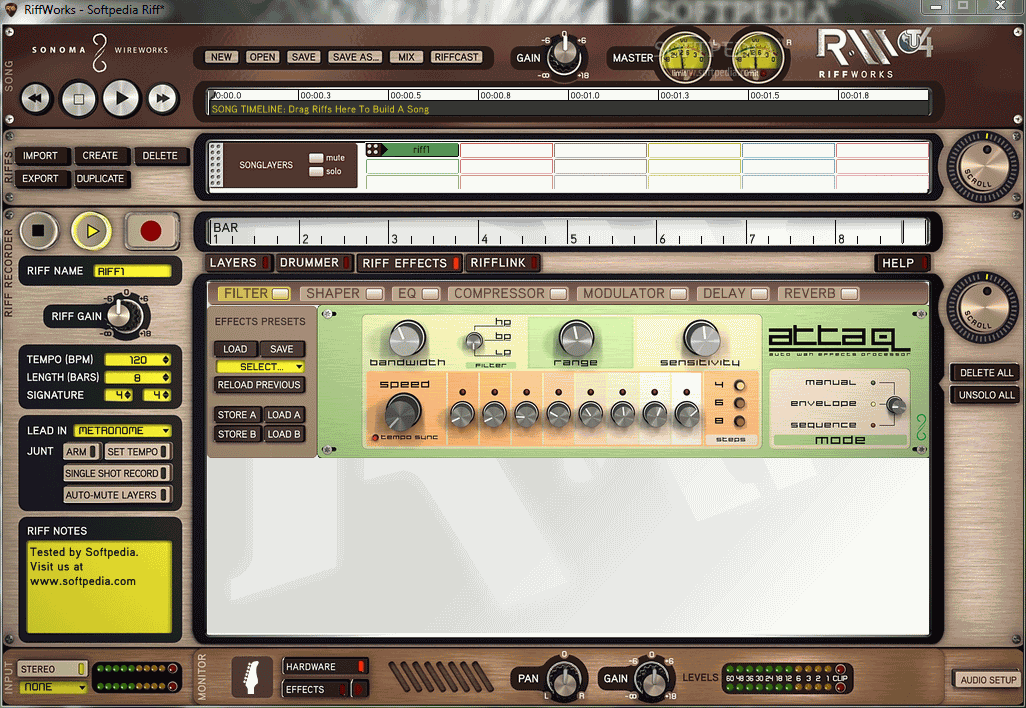The image size is (1026, 708).
Task: Click the songlayers SCROLL knob
Action: (982, 167)
